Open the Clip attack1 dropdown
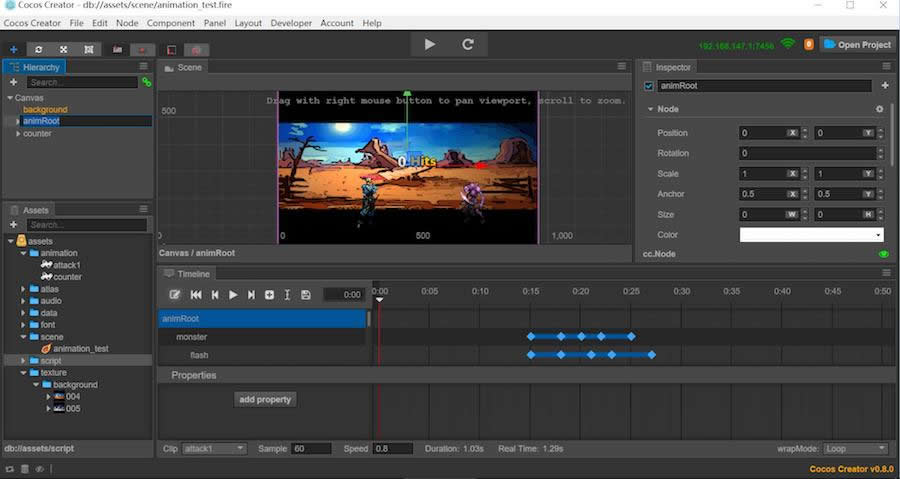The height and width of the screenshot is (479, 900). point(214,449)
